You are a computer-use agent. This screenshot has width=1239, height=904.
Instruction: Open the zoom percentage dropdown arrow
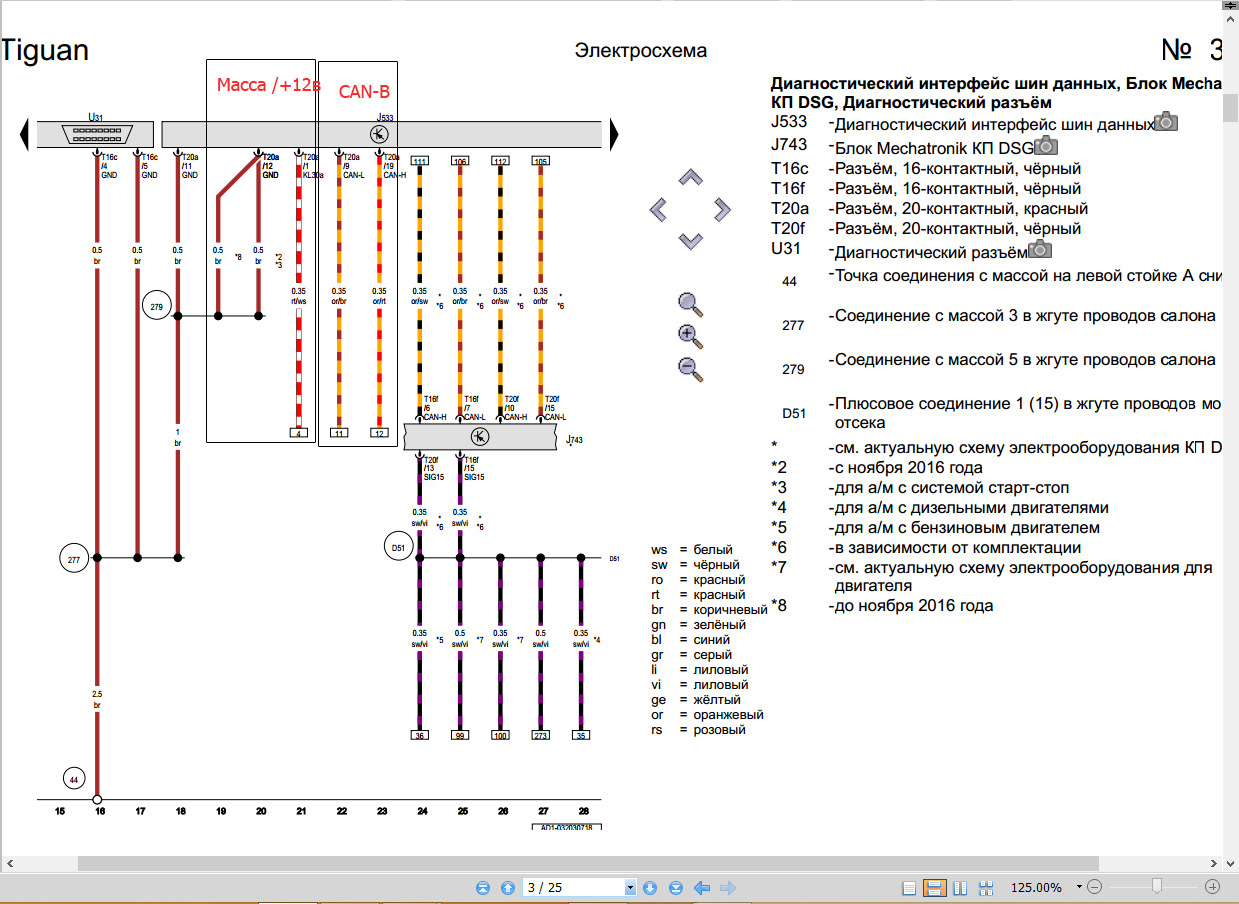(x=1079, y=887)
